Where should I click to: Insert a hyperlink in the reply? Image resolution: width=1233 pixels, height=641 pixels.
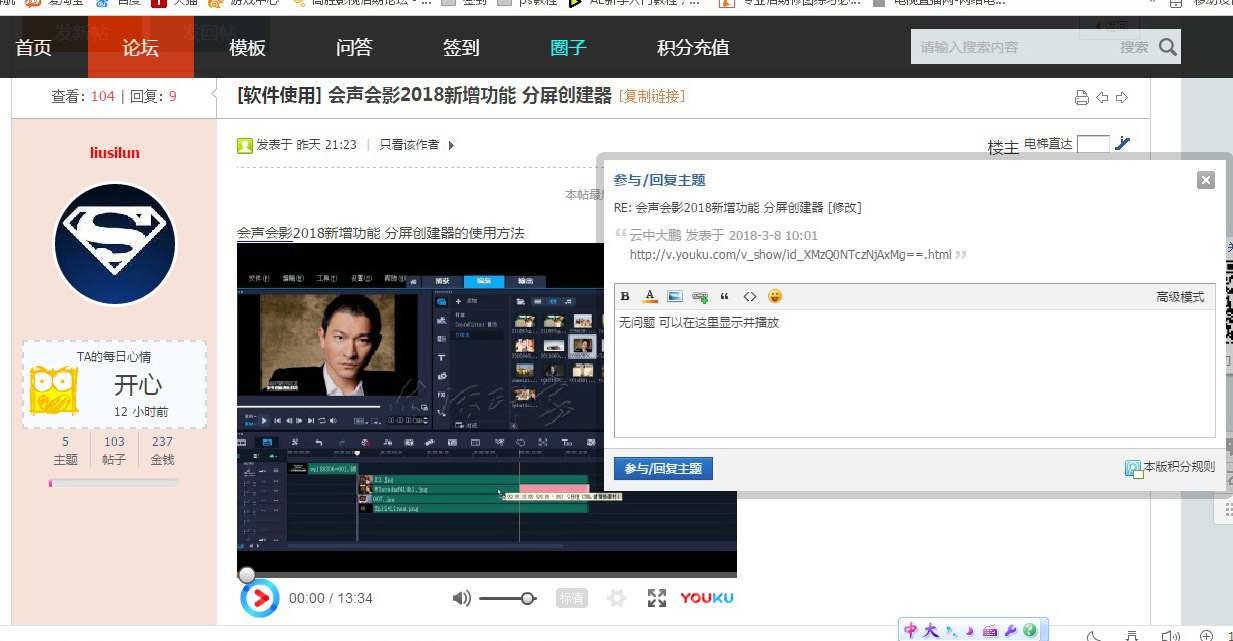tap(700, 297)
